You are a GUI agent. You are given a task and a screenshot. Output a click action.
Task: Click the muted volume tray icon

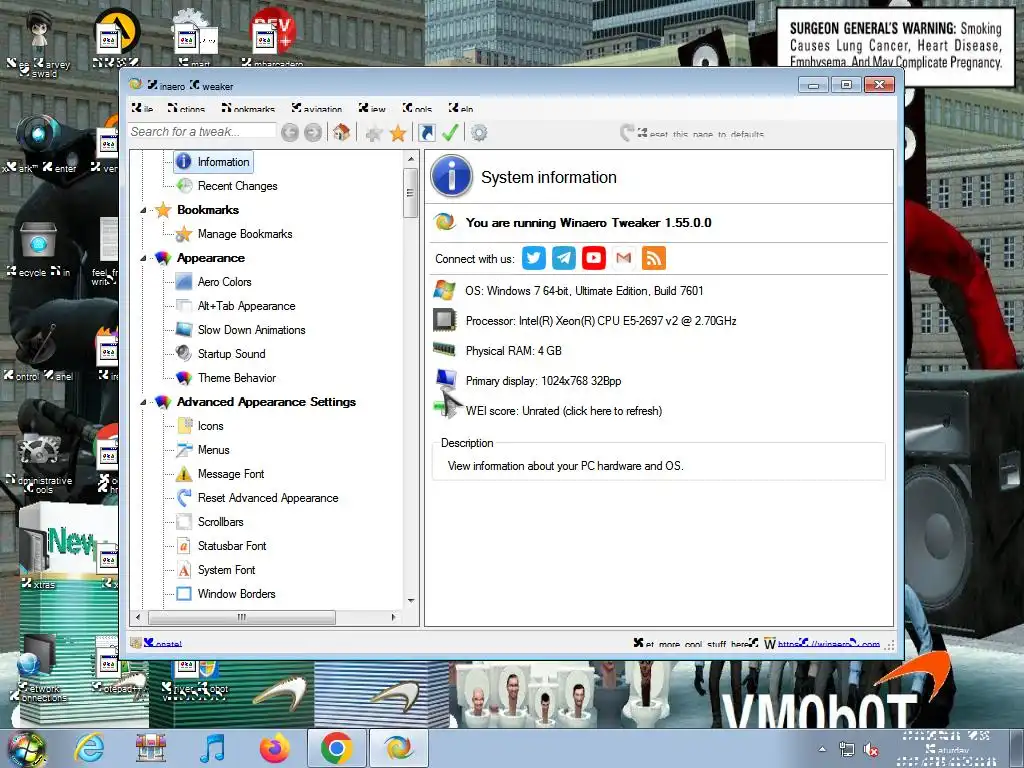tap(871, 750)
